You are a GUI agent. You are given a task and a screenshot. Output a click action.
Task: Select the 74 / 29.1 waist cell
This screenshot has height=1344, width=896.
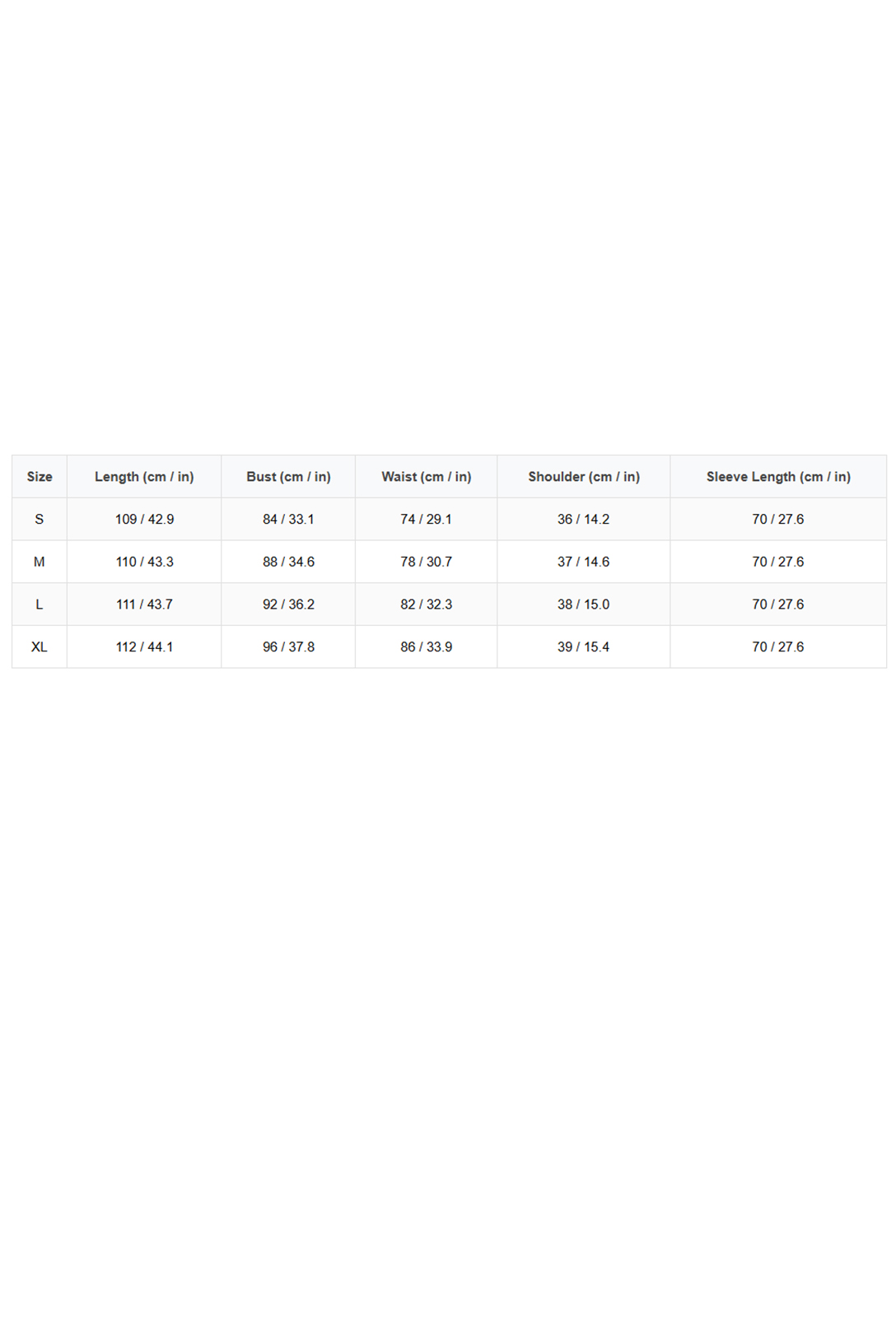(427, 520)
